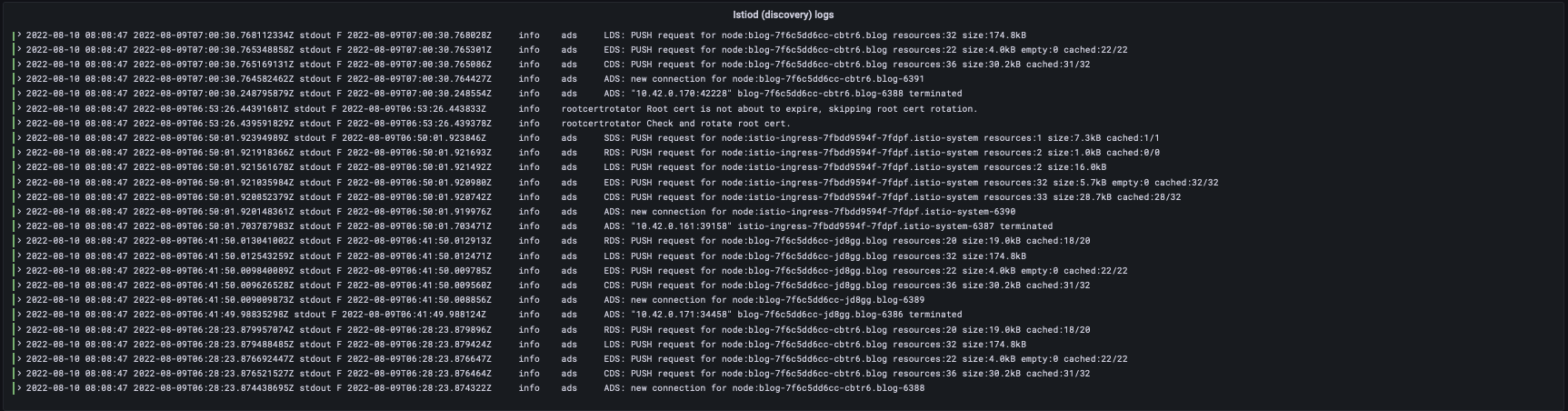Expand the chevron for 10.42.0.161:39158 terminated entry
This screenshot has width=1568, height=411.
click(x=19, y=226)
